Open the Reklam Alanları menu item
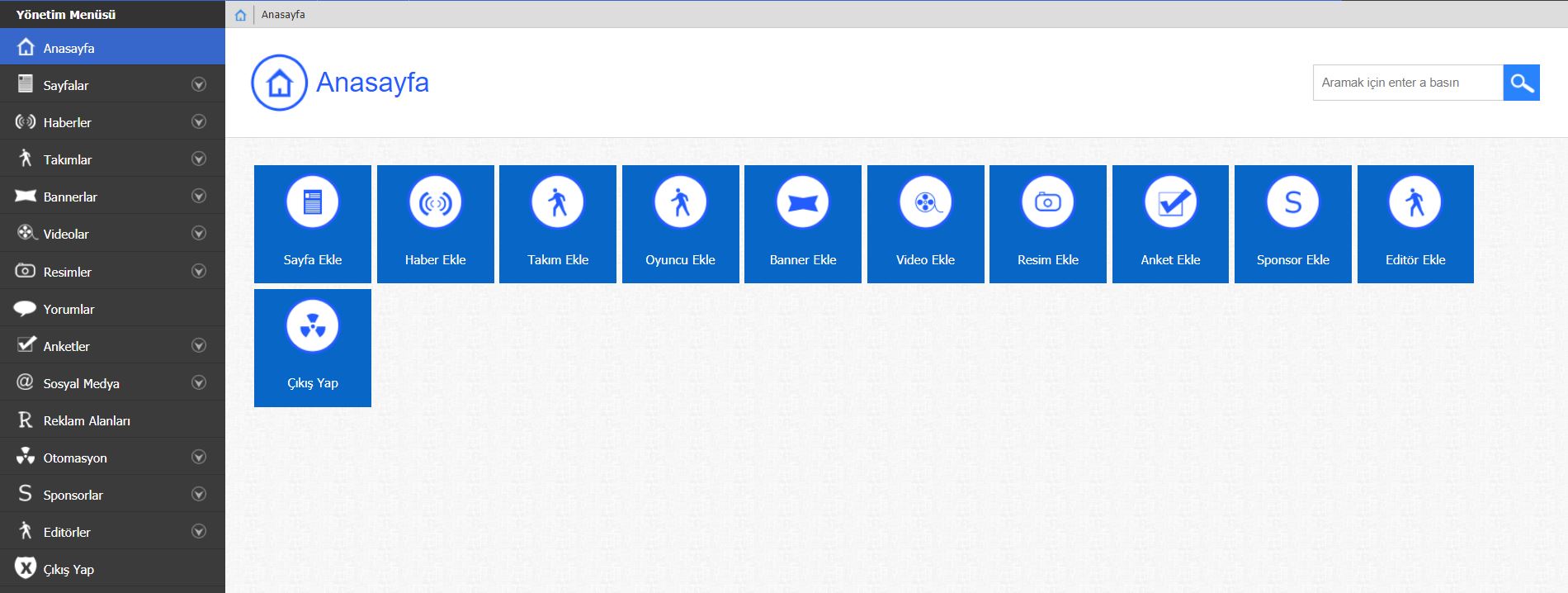 pos(112,420)
